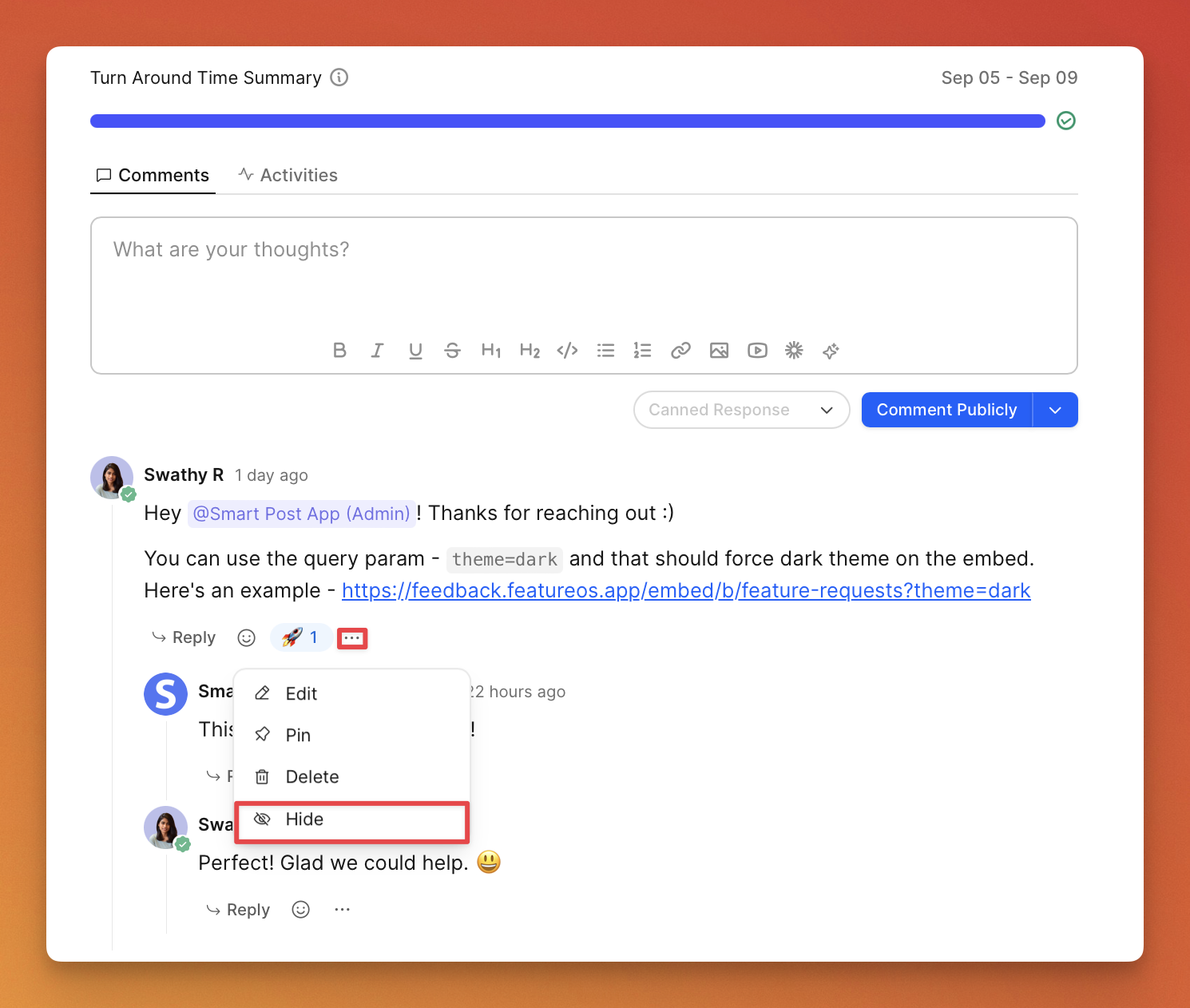Click the more options button on first comment
Screen dimensions: 1190x1008
click(x=352, y=638)
